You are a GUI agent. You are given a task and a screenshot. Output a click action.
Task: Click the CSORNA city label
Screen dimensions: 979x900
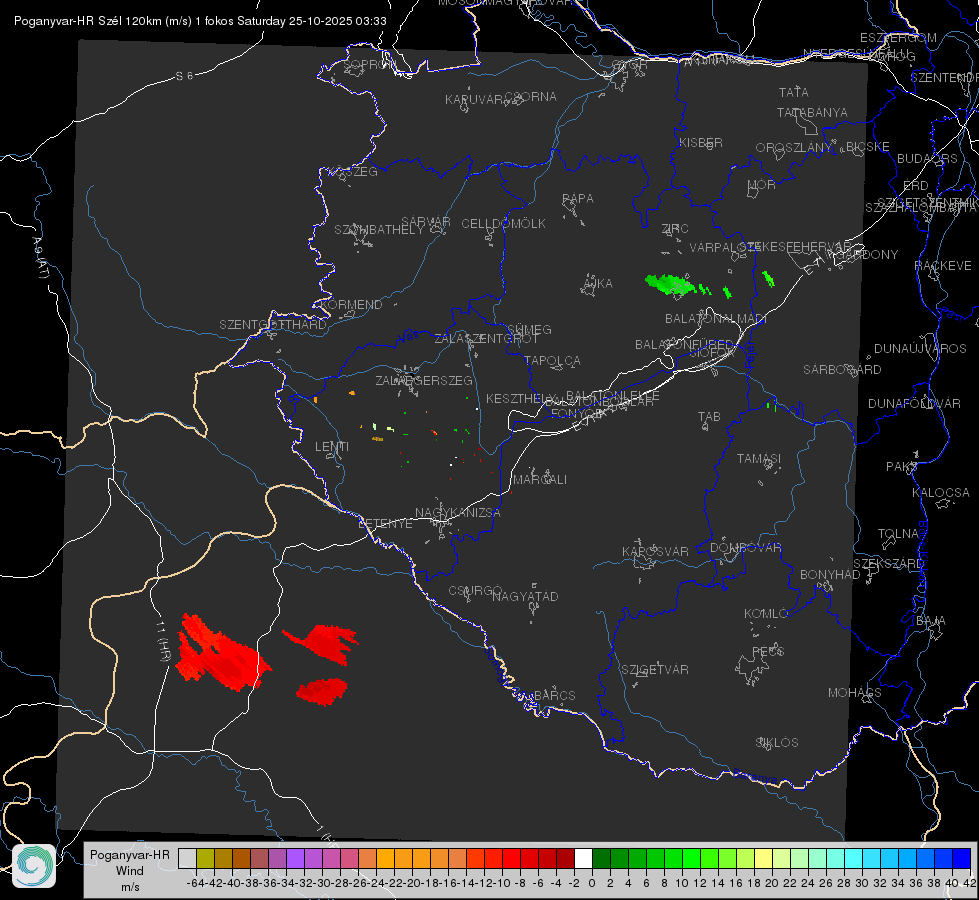[531, 97]
